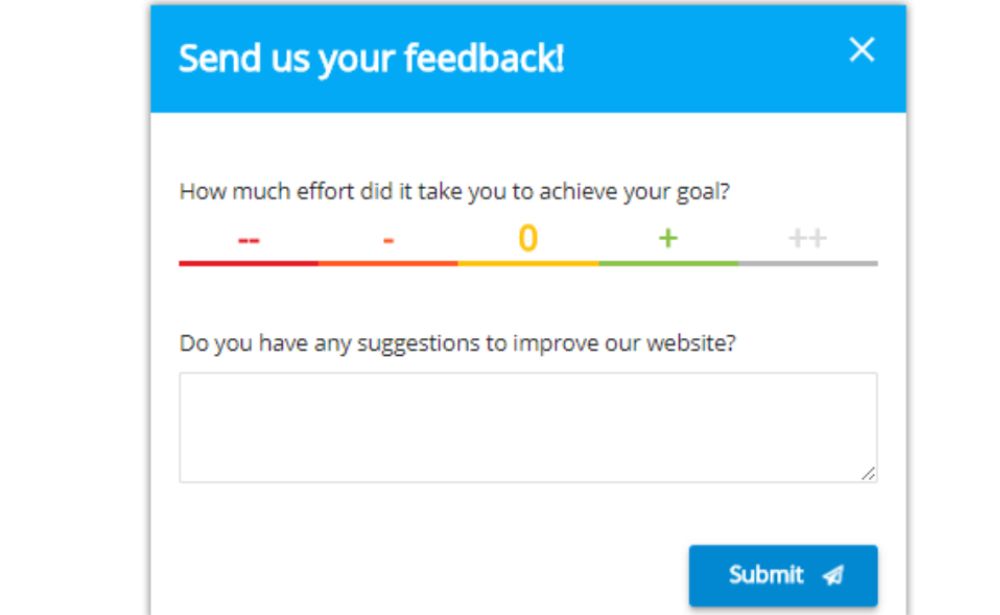Click the blank page outside the dialog
This screenshot has height=615, width=1000.
70,300
